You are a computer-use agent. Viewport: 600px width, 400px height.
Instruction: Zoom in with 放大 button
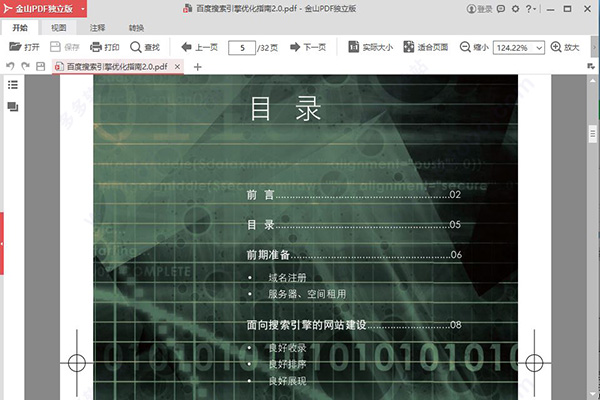(x=564, y=47)
